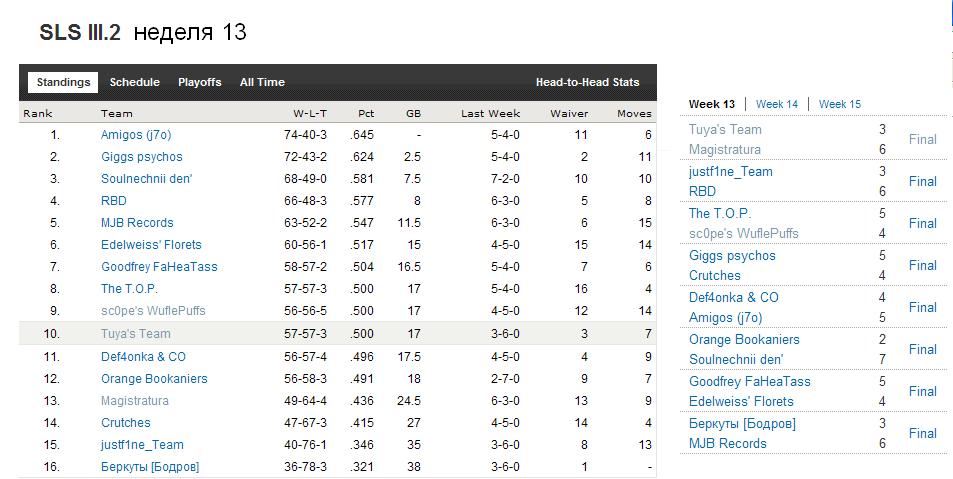Select the All Time tab

click(x=262, y=82)
